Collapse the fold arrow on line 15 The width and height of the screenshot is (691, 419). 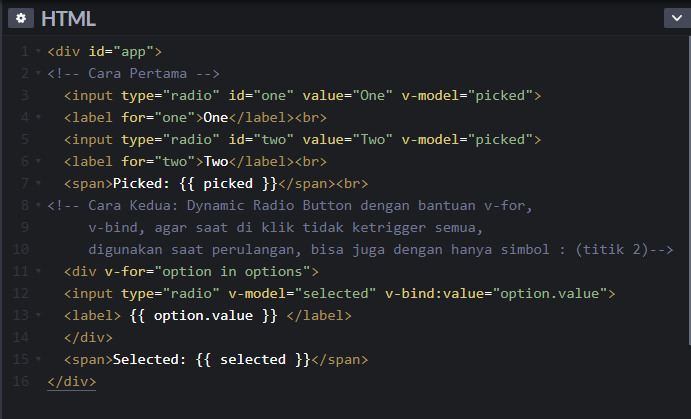(x=38, y=360)
